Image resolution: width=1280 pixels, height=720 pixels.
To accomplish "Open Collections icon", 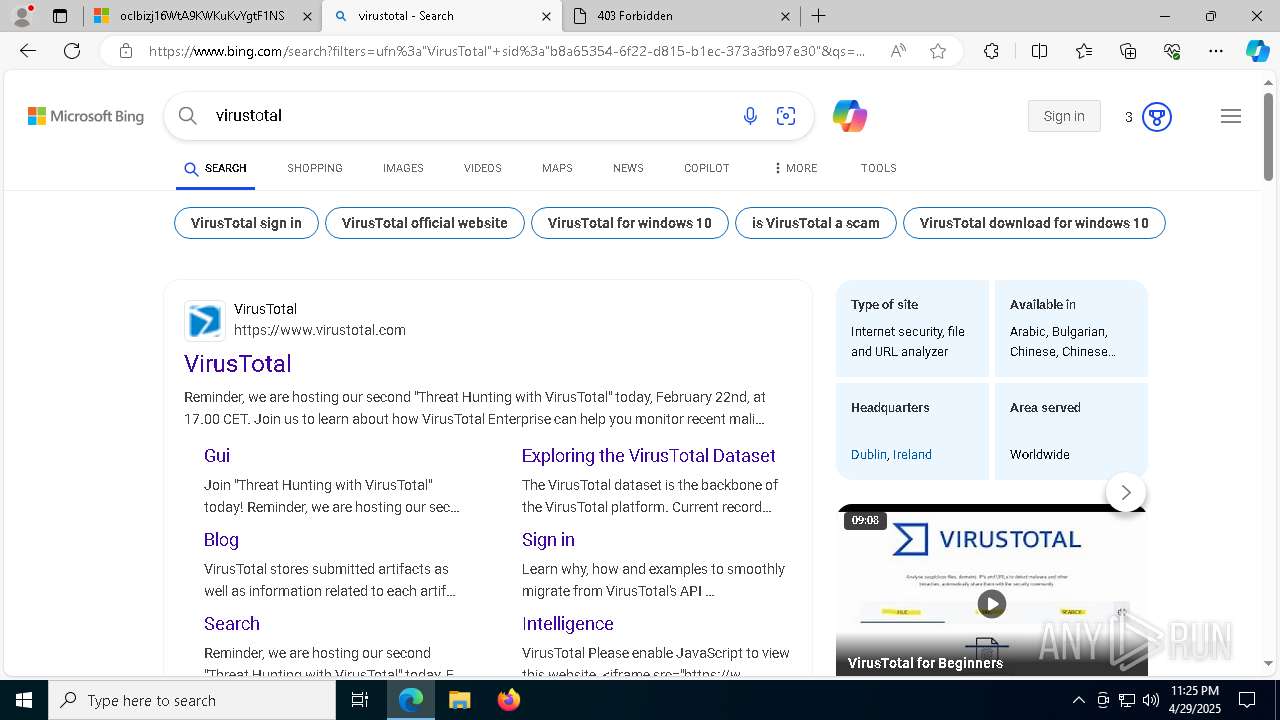I will click(x=1128, y=51).
